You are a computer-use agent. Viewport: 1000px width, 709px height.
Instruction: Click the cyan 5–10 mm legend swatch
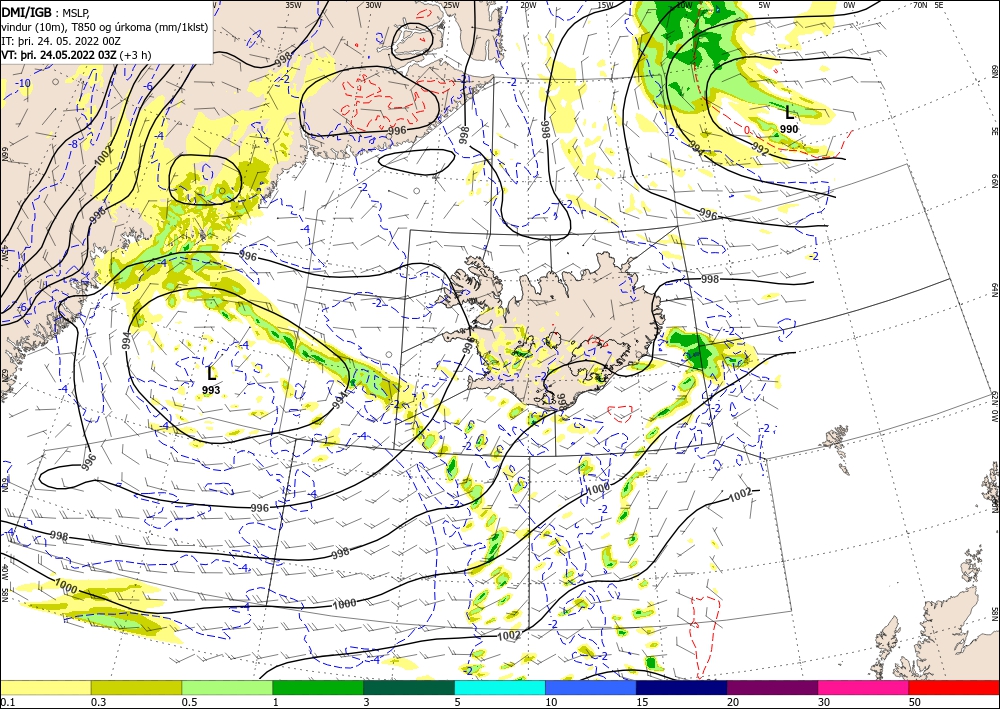click(500, 687)
